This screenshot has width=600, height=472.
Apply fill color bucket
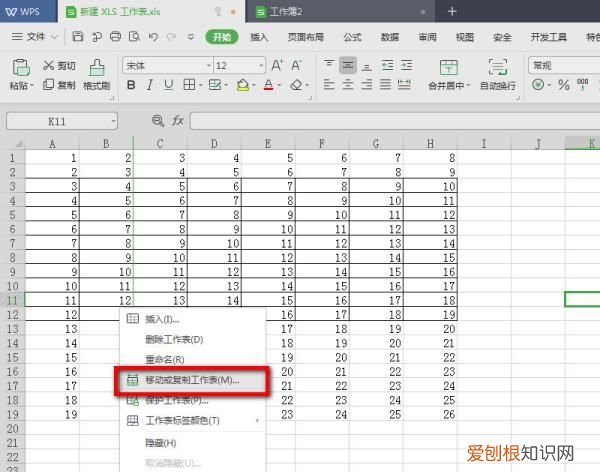pos(243,85)
